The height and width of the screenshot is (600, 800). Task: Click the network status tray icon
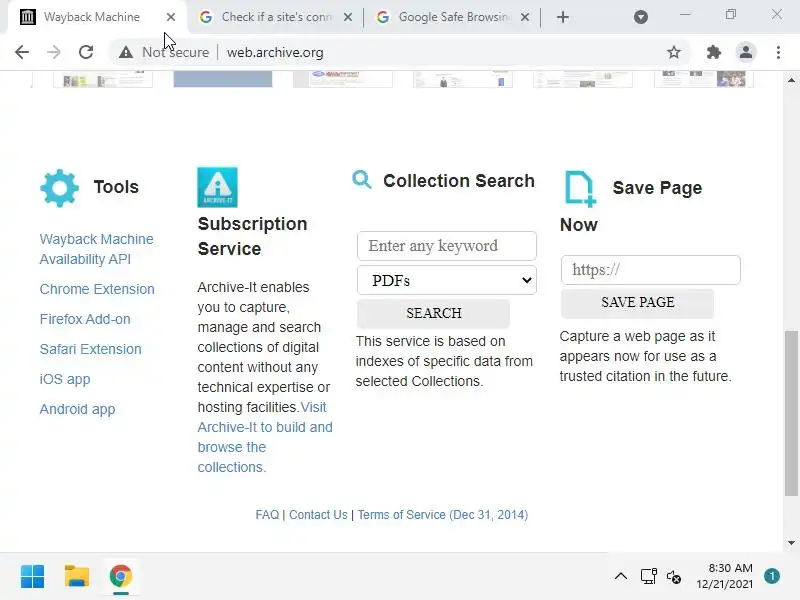[648, 577]
